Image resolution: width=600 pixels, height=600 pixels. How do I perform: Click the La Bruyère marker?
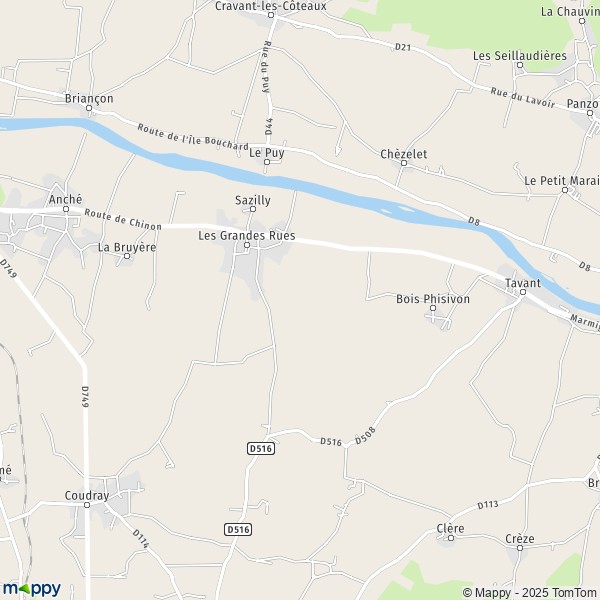pos(127,256)
